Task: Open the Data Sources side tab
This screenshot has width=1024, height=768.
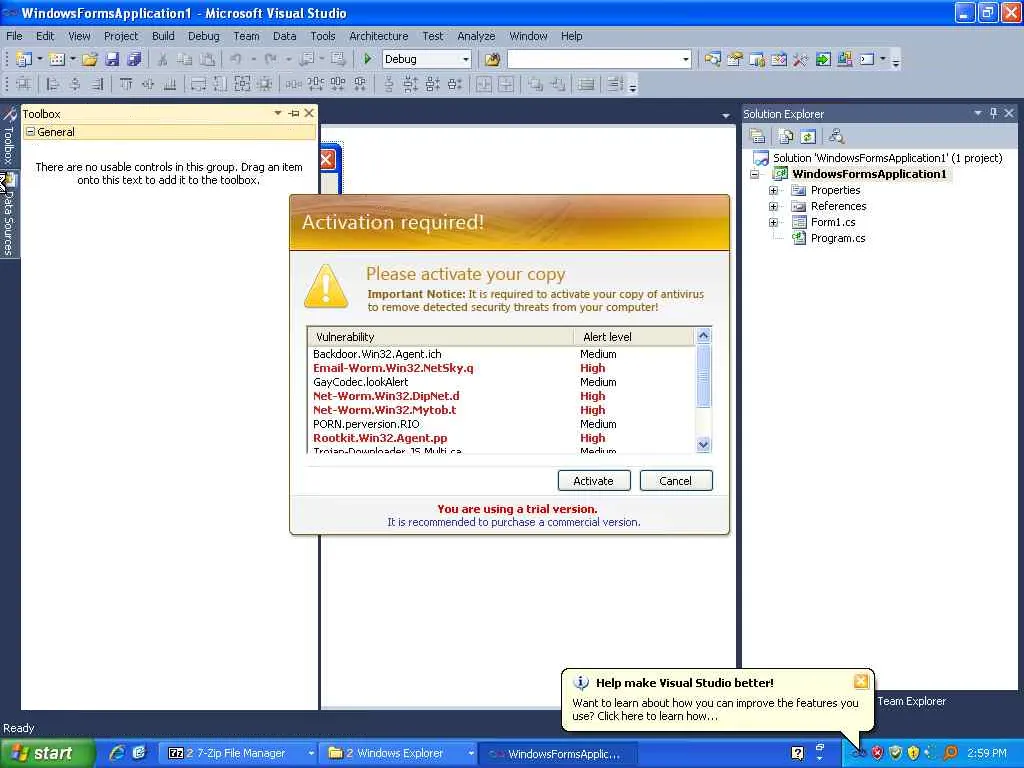Action: (8, 216)
